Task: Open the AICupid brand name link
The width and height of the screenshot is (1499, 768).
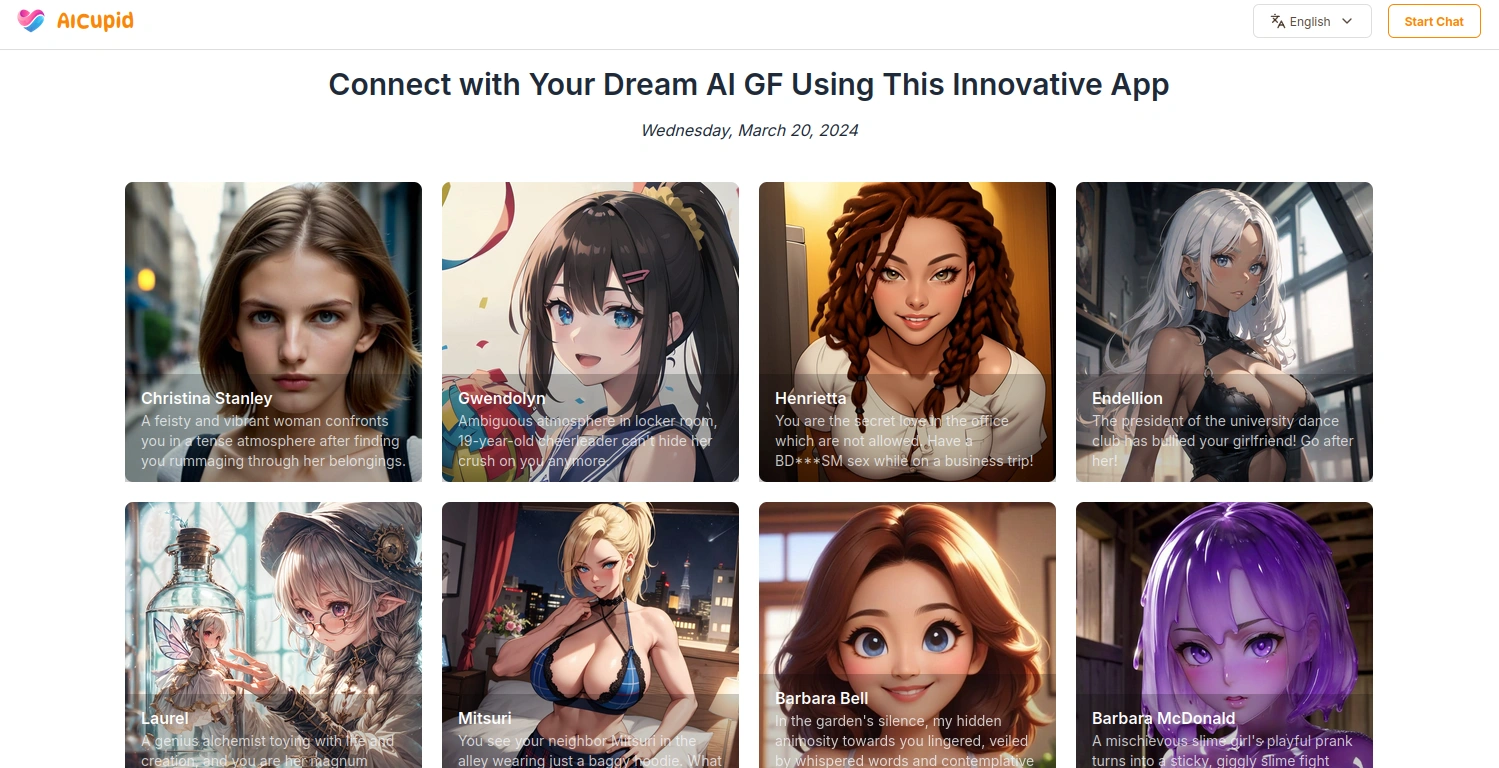Action: (95, 21)
